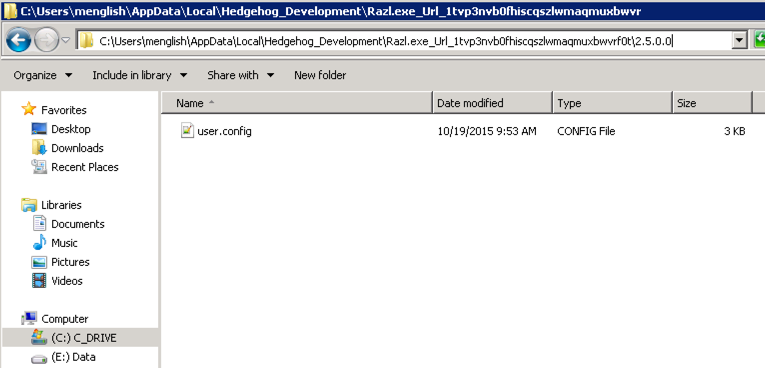Click the Music library icon
Image resolution: width=765 pixels, height=368 pixels.
39,243
